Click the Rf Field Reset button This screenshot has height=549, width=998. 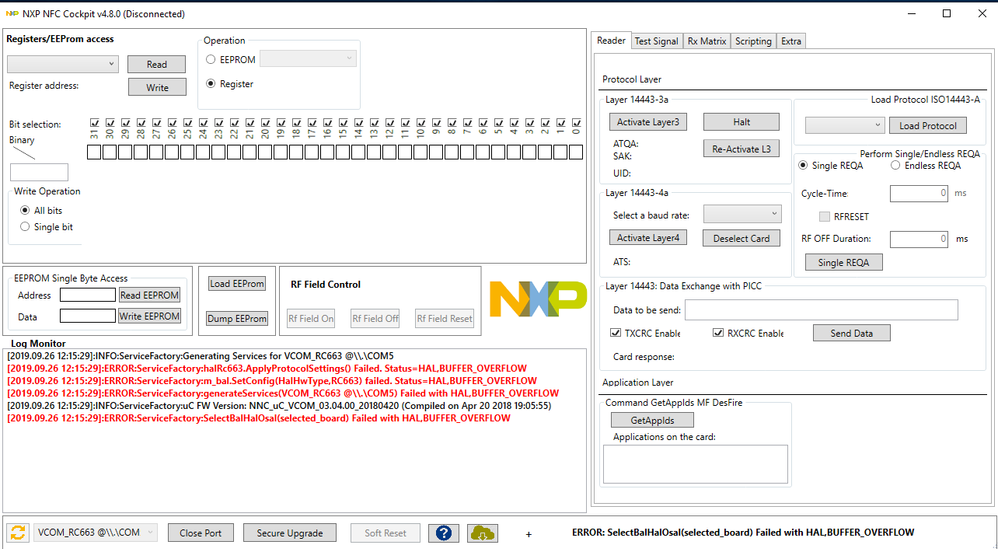click(444, 319)
